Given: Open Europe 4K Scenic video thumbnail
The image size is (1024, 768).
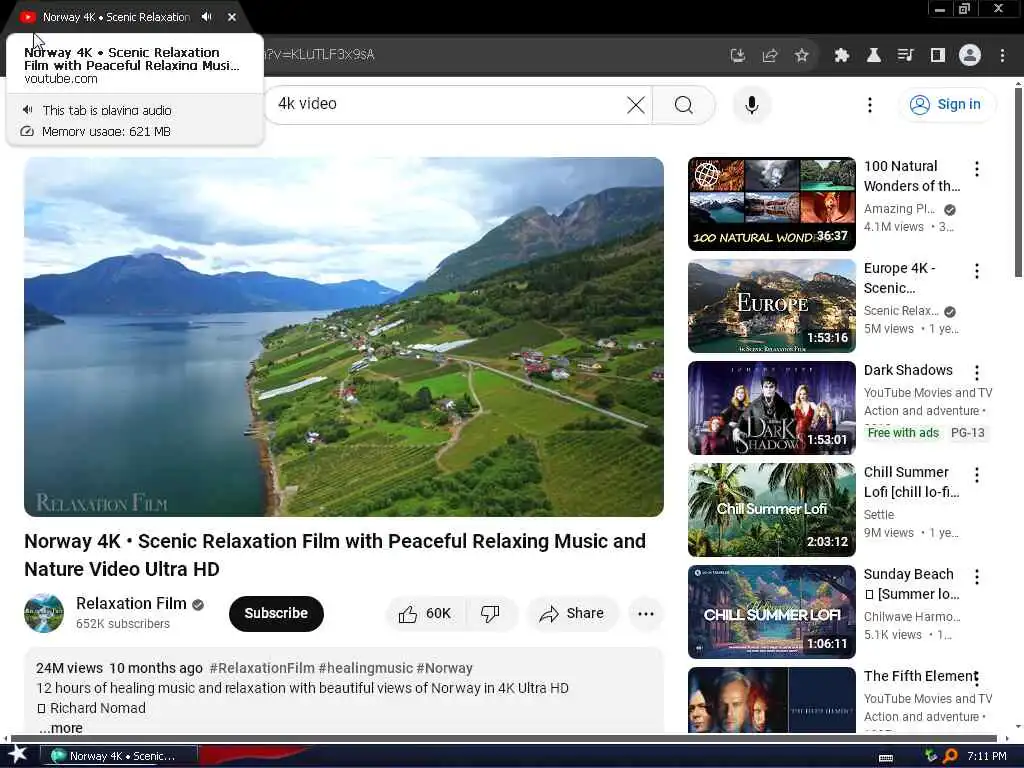Looking at the screenshot, I should pos(772,306).
